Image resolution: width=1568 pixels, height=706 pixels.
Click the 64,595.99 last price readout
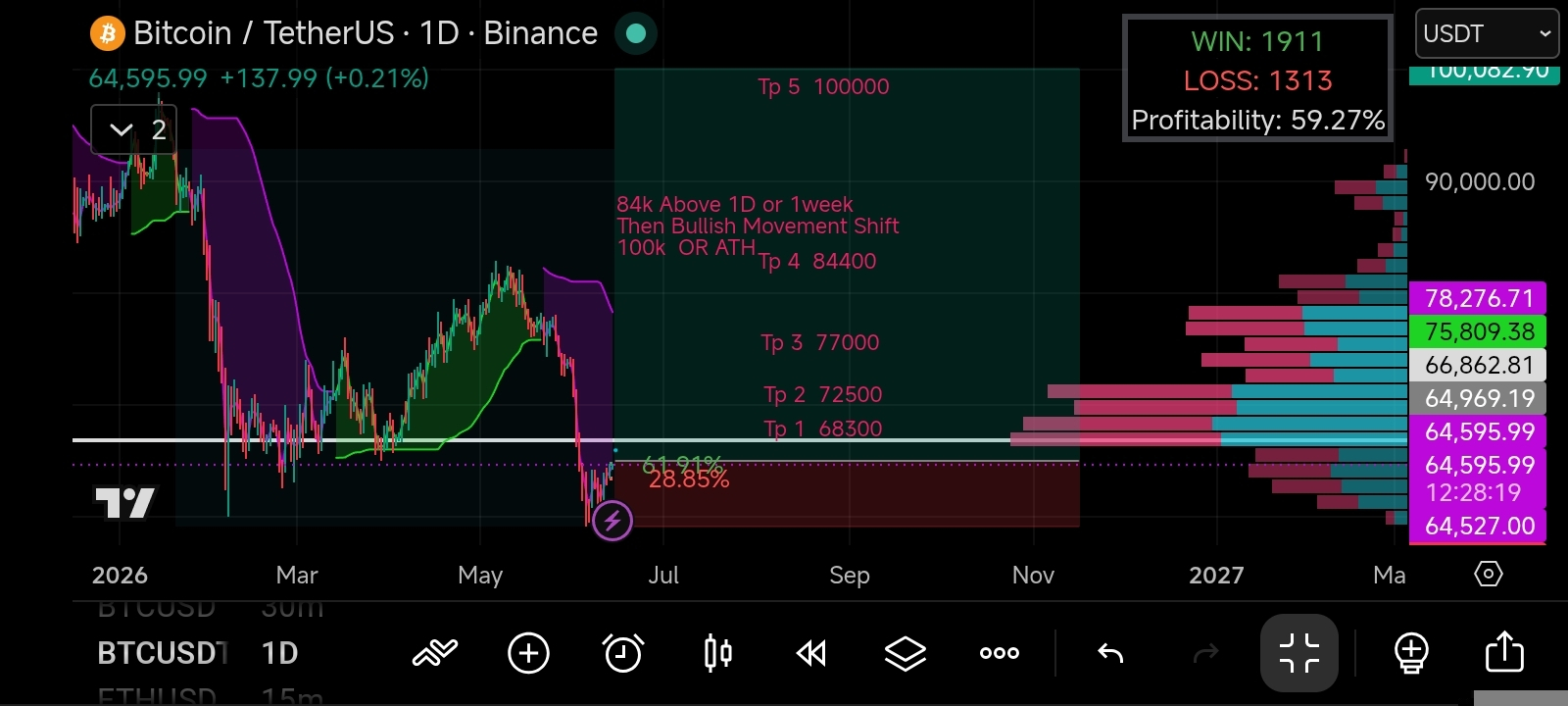tap(148, 78)
